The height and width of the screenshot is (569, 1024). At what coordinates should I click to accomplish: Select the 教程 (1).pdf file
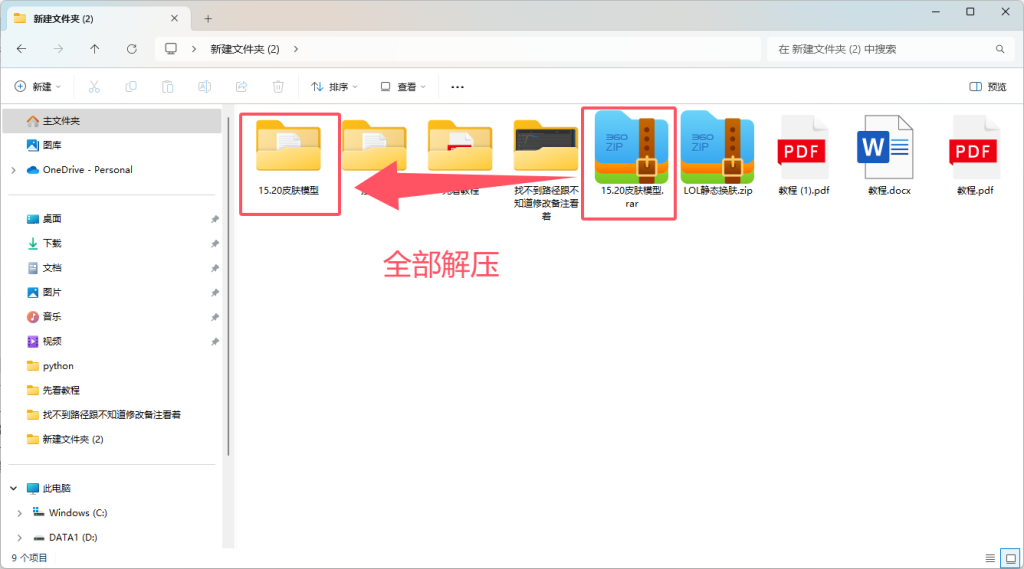tap(803, 155)
